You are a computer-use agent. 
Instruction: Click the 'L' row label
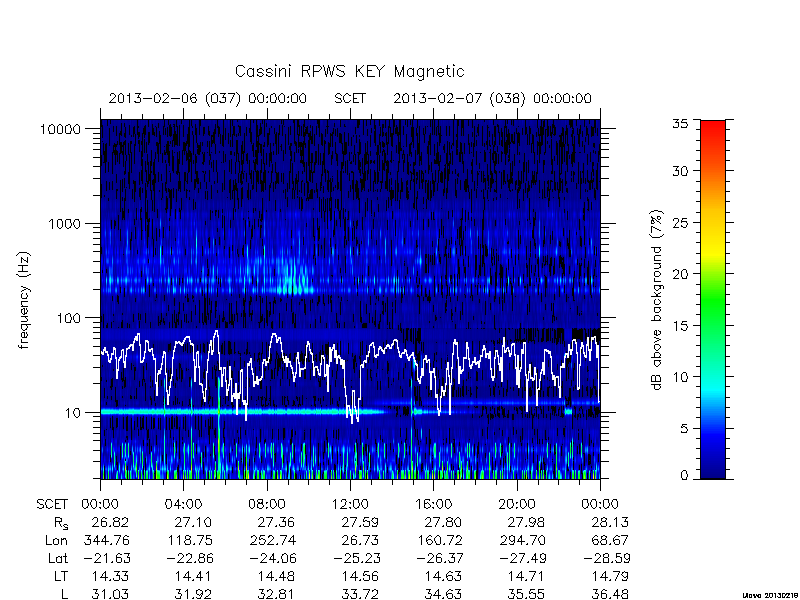pyautogui.click(x=64, y=594)
